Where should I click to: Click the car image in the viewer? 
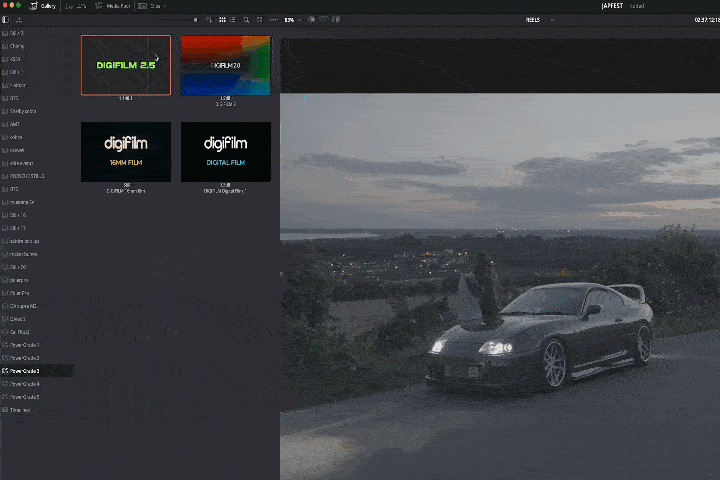[x=540, y=338]
